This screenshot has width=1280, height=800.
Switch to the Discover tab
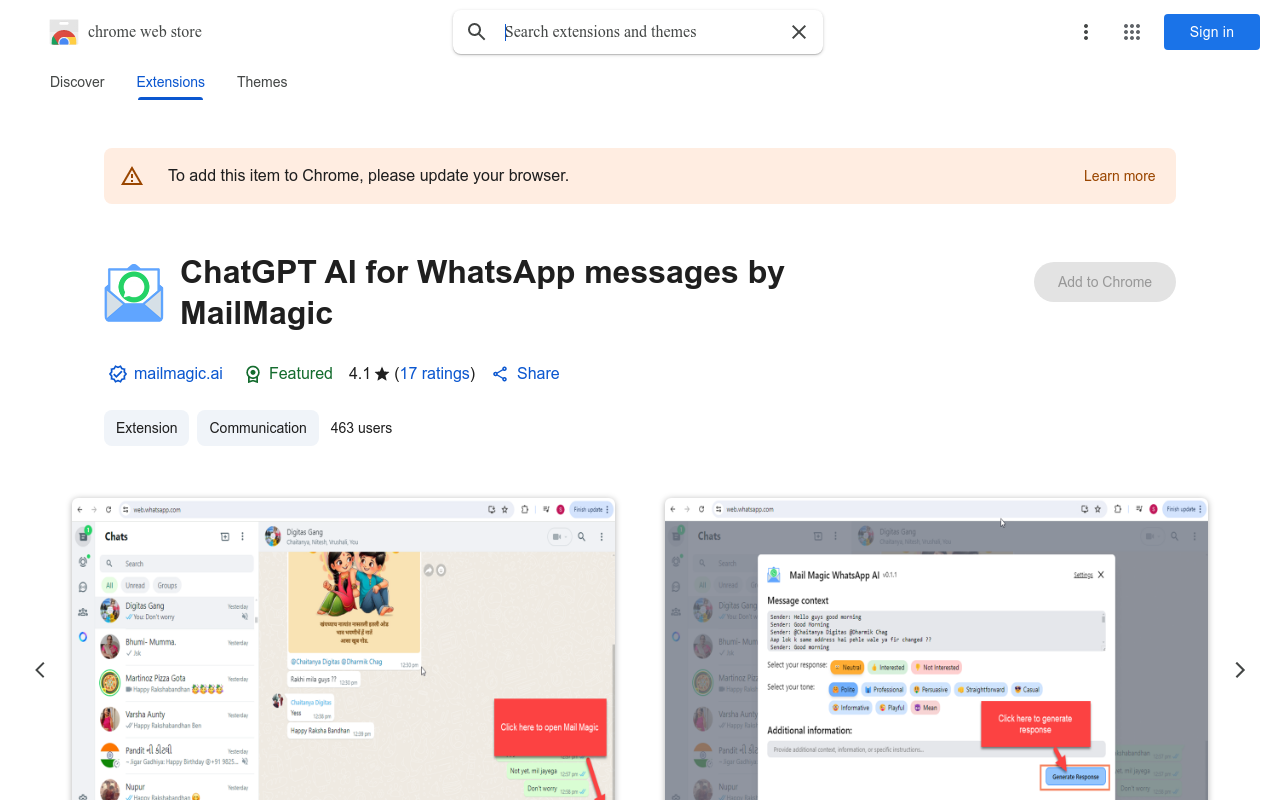(77, 82)
